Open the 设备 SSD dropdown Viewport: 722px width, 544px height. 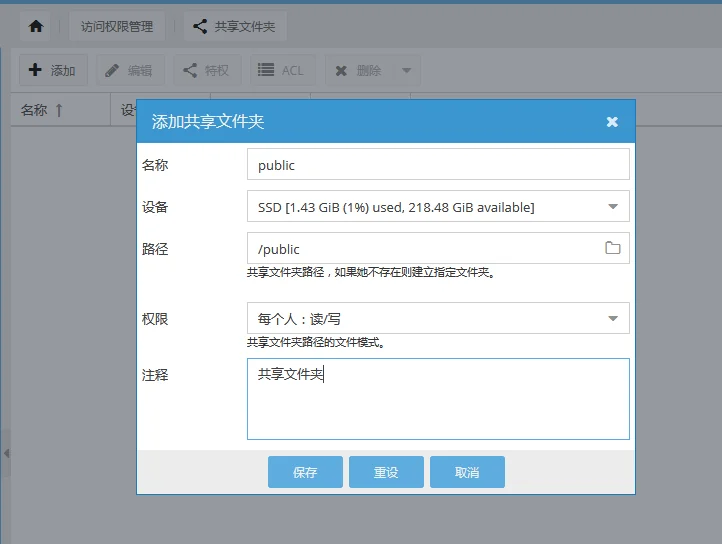(x=438, y=206)
